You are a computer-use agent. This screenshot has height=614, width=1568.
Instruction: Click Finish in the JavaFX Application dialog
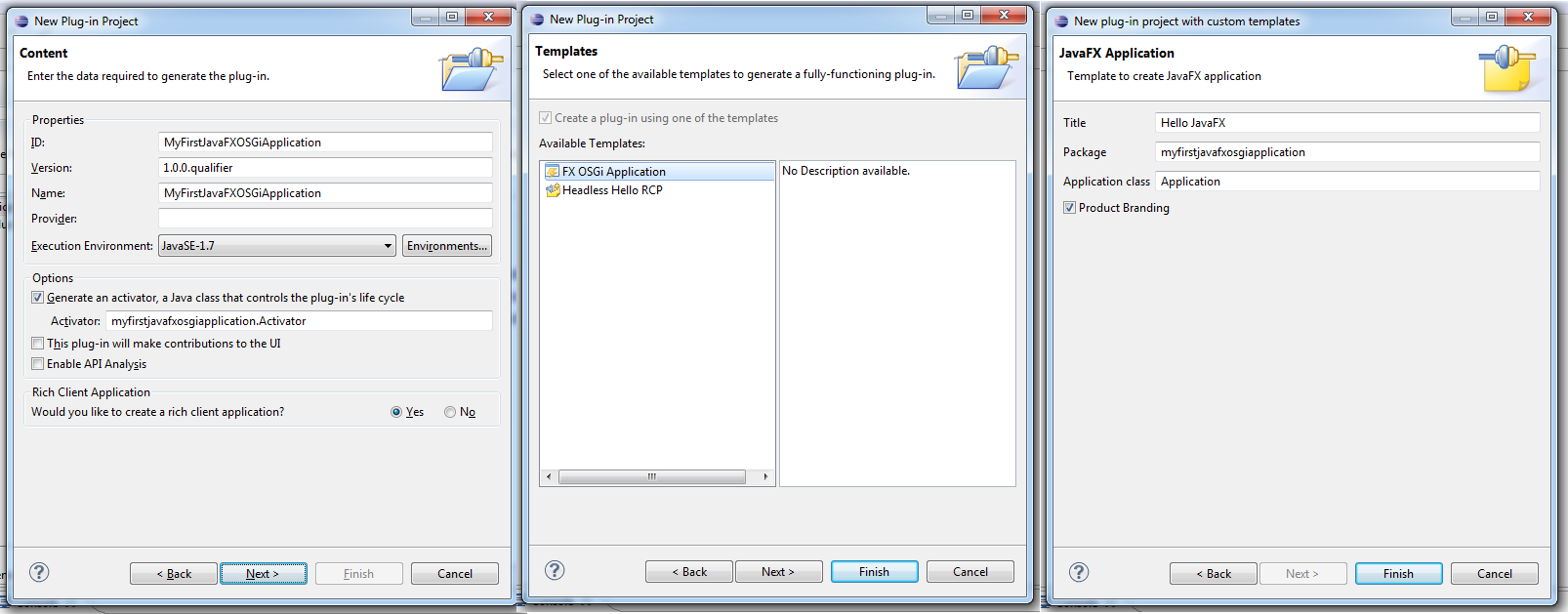[1398, 574]
